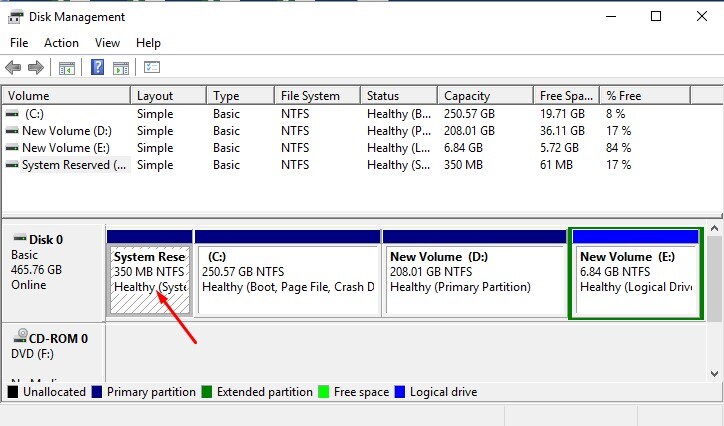Click the scroll down arrow in disk pane
Viewport: 724px width, 426px height.
point(714,373)
